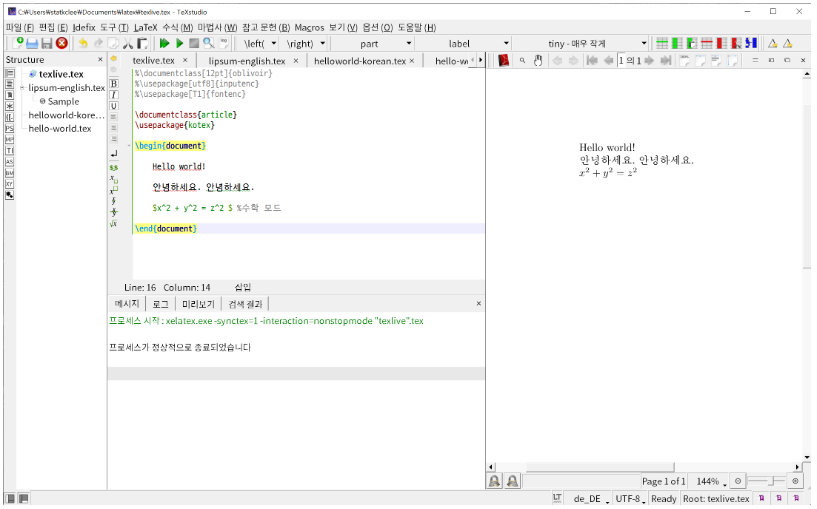Toggle side panel icon in status bar
Viewport: 817px width, 509px height.
click(10, 499)
